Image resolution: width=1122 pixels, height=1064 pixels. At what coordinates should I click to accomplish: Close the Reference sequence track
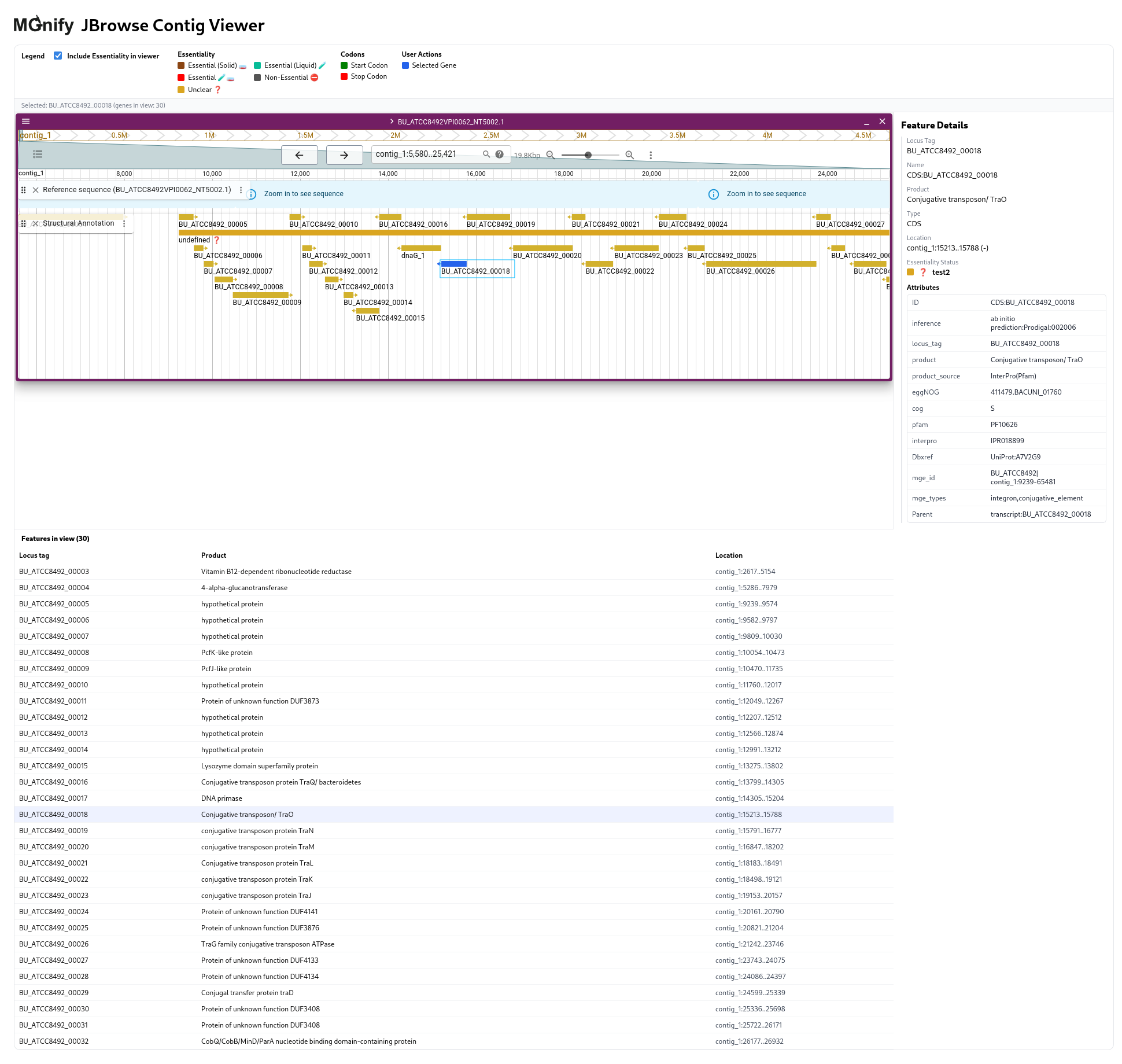coord(35,189)
